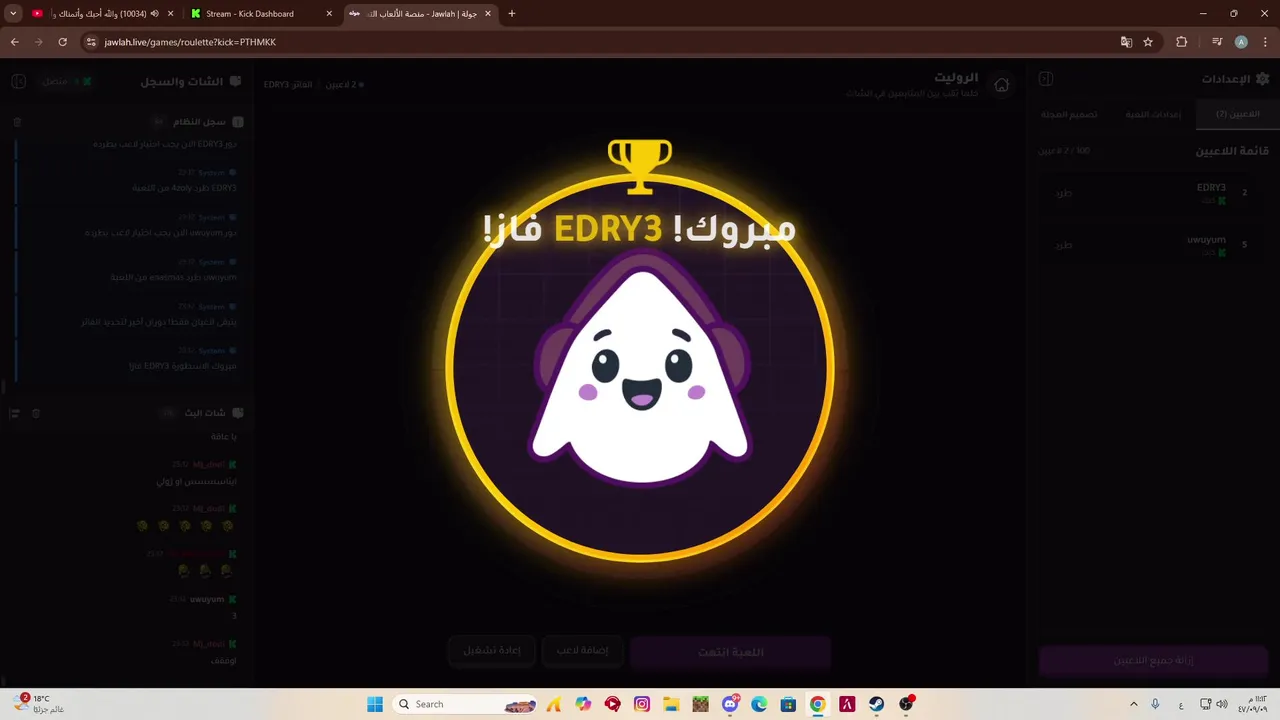Open File Explorer from the taskbar

click(671, 704)
